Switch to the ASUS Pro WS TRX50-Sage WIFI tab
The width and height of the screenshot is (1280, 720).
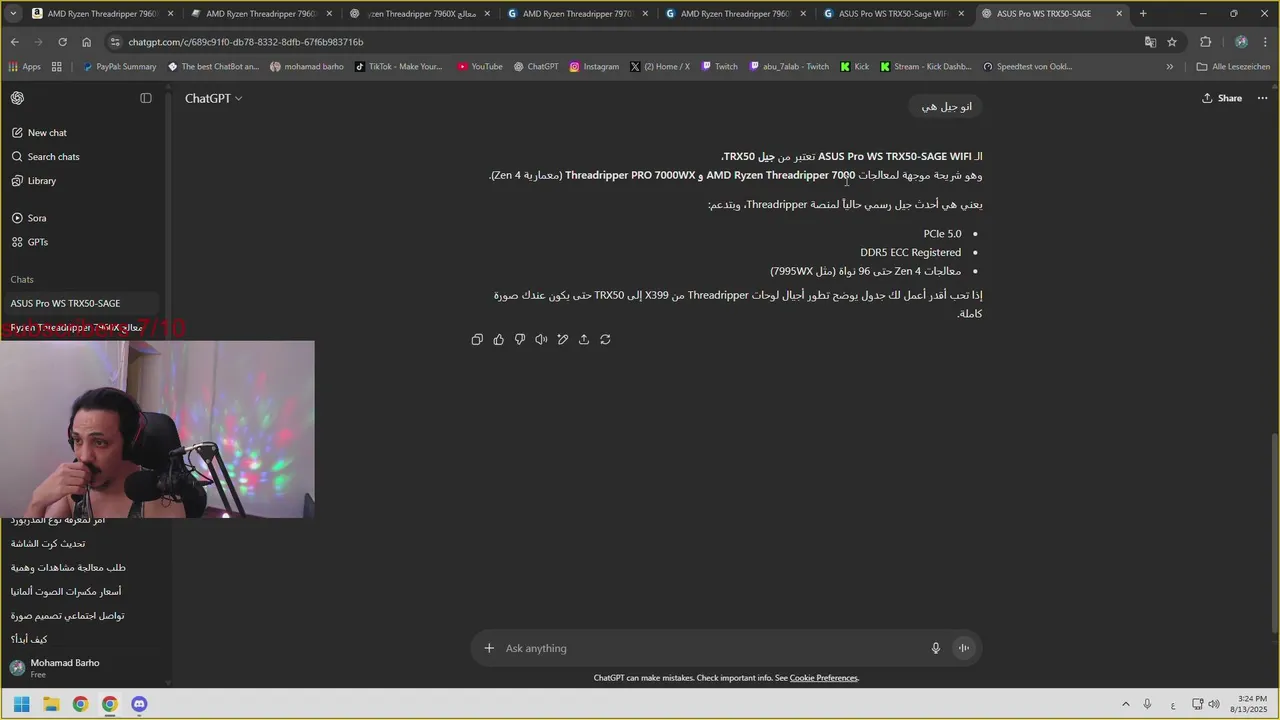(894, 14)
